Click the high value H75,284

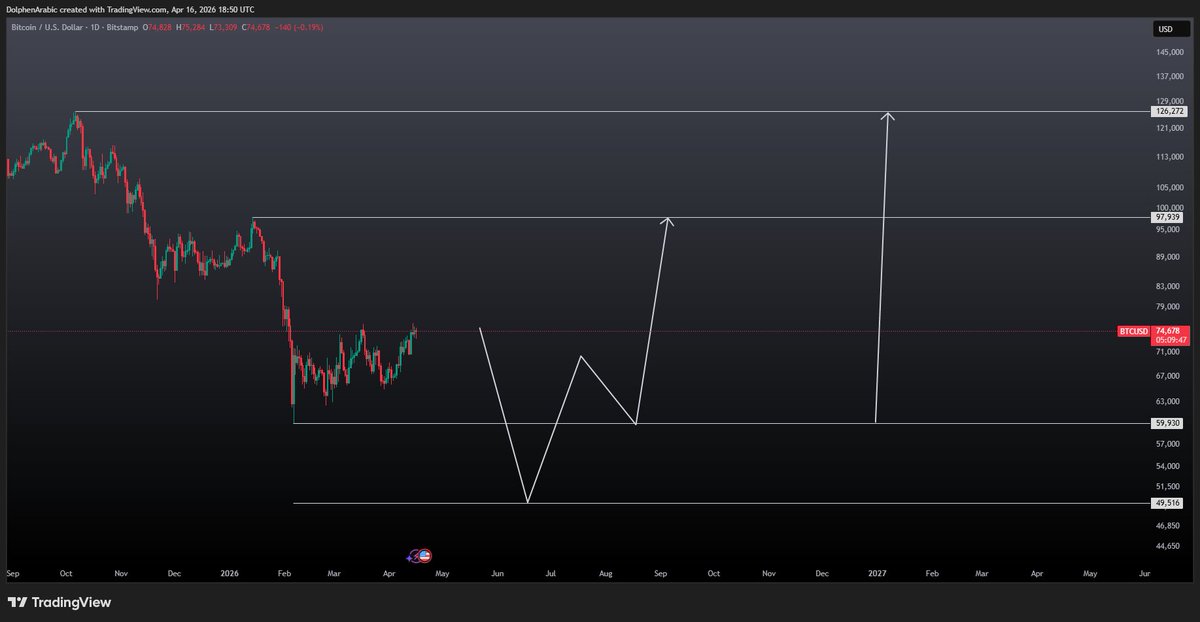coord(189,27)
